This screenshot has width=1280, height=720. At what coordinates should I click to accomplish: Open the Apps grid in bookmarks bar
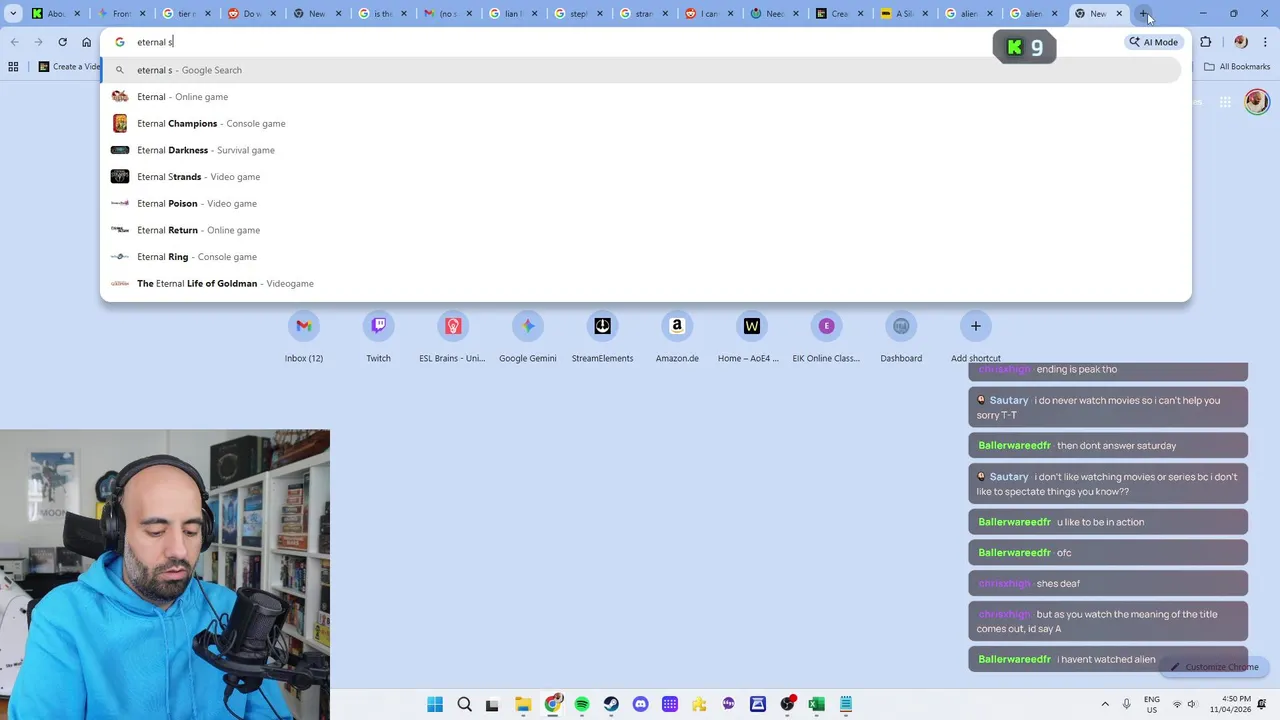pos(13,67)
